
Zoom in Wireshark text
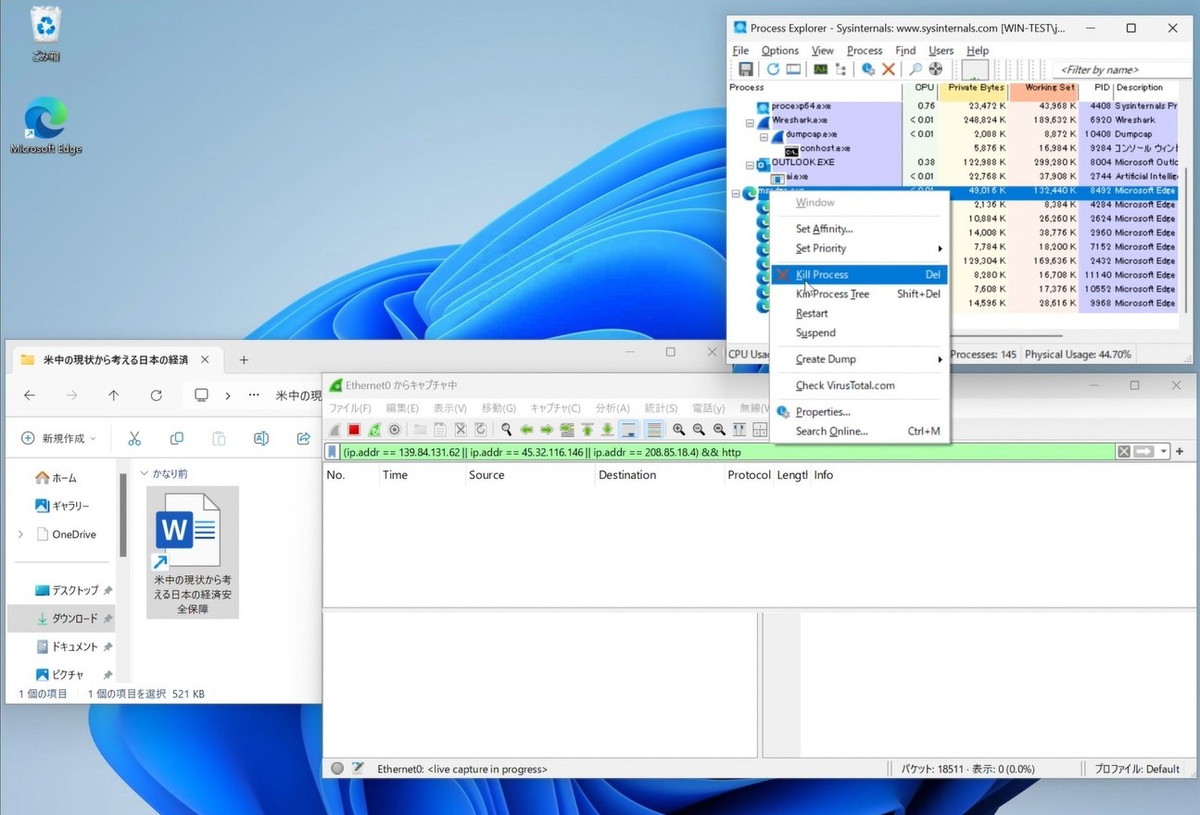pyautogui.click(x=678, y=429)
